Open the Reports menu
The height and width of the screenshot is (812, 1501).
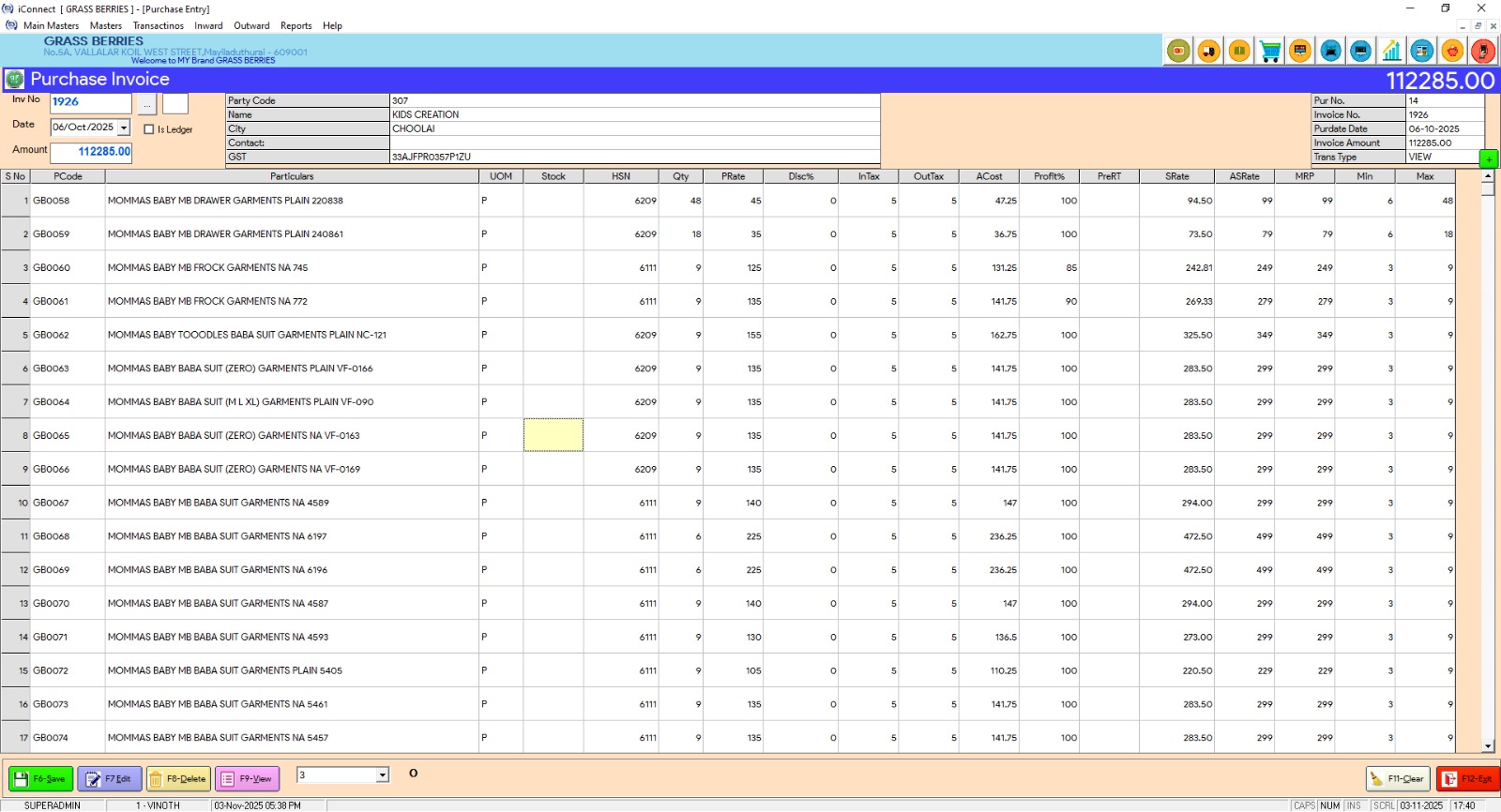point(296,26)
